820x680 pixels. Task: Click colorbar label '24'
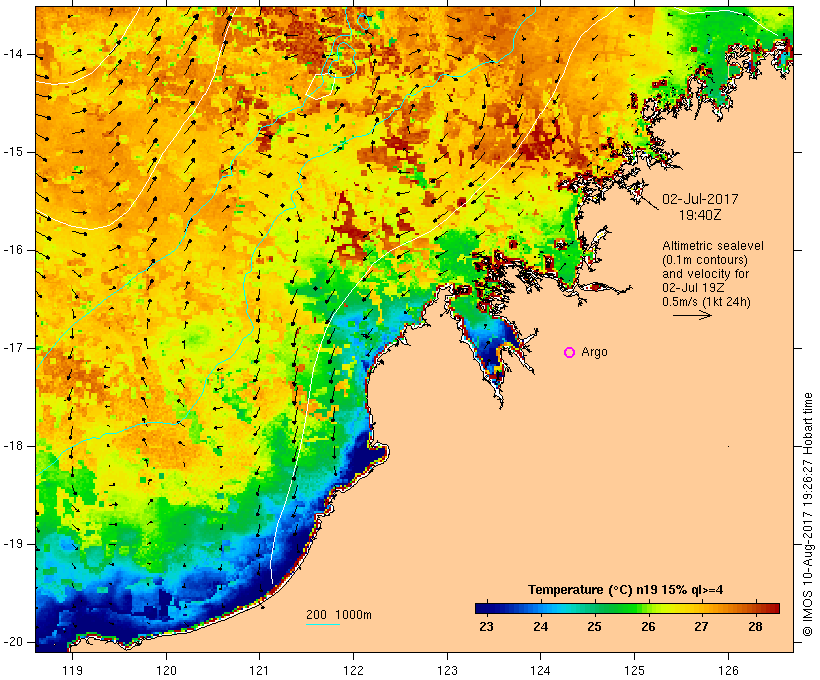tap(540, 627)
